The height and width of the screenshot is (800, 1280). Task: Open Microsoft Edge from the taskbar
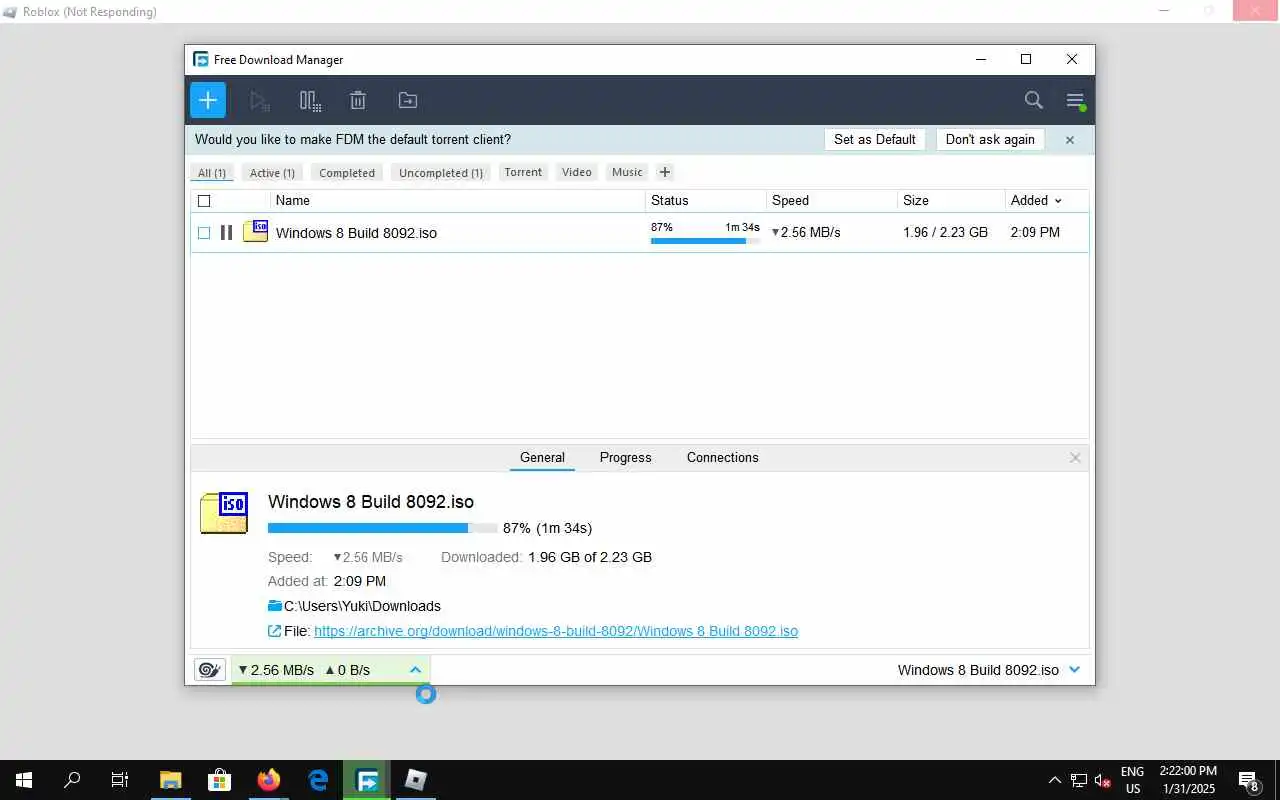click(x=318, y=780)
